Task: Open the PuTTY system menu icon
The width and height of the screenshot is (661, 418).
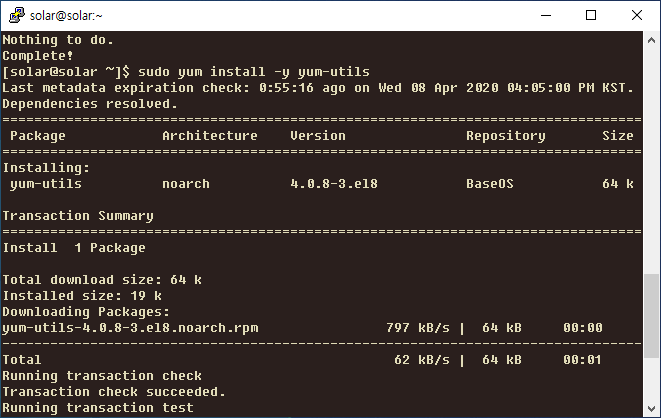Action: (16, 15)
